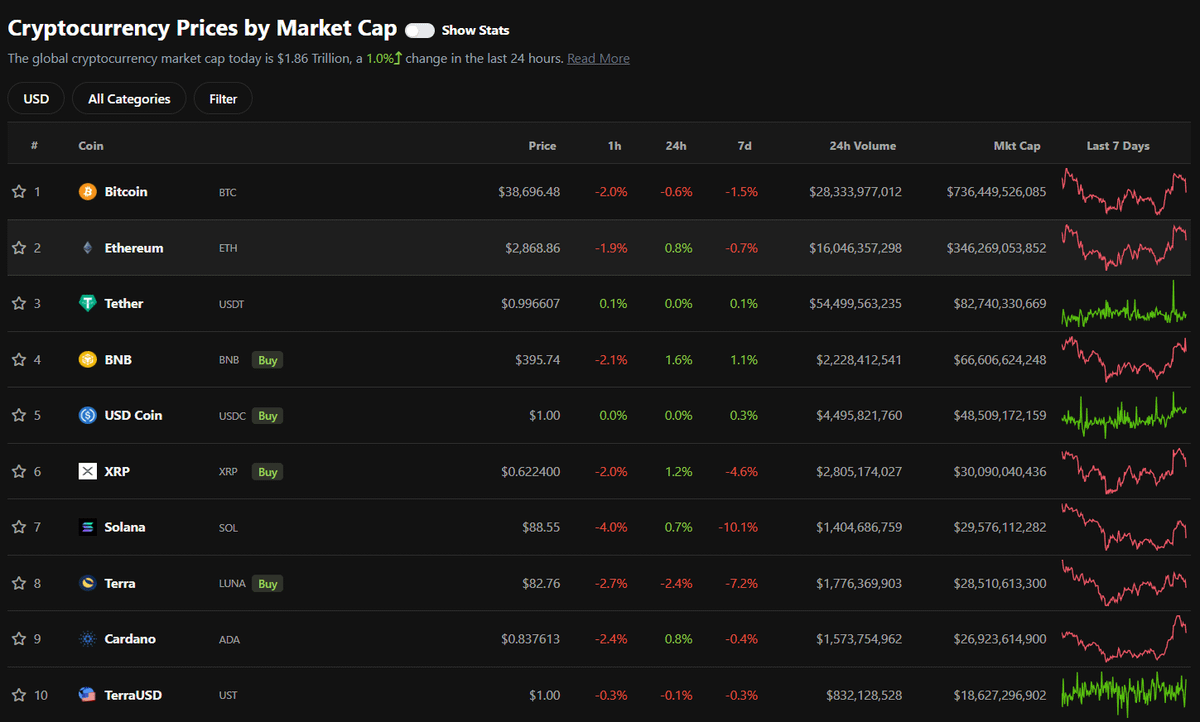Click the USD Coin logo icon
The height and width of the screenshot is (722, 1200).
coord(87,415)
